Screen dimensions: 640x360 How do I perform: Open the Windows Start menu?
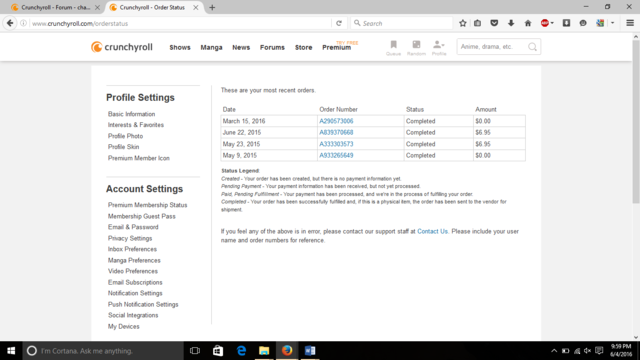point(11,351)
